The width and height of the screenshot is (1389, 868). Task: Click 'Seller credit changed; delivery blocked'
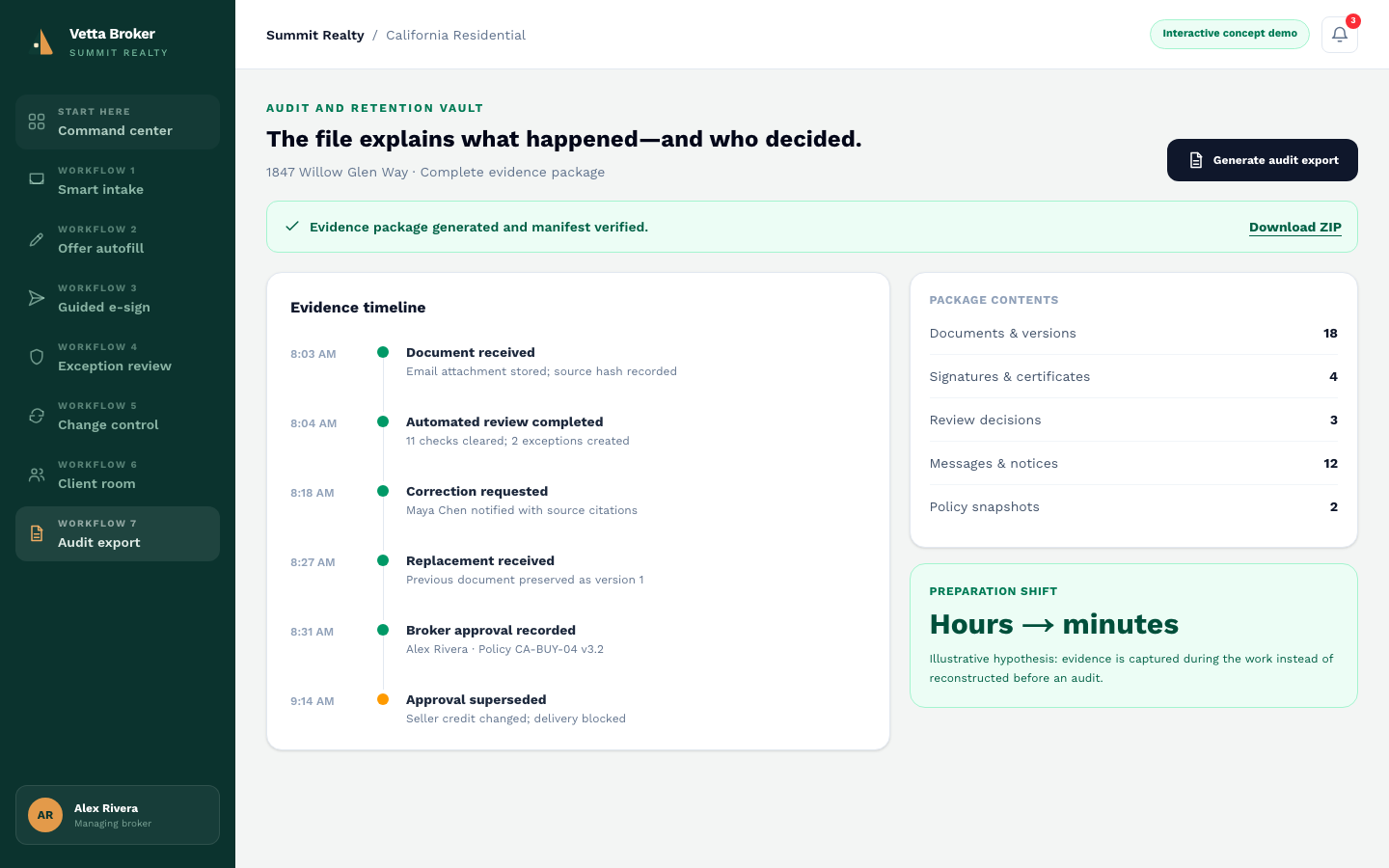(x=516, y=719)
